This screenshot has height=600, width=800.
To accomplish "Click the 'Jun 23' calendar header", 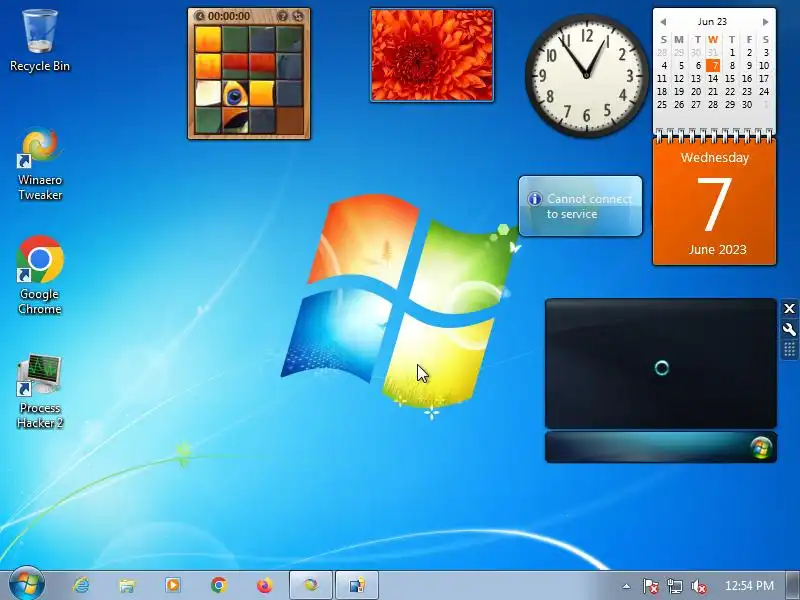I will (712, 21).
